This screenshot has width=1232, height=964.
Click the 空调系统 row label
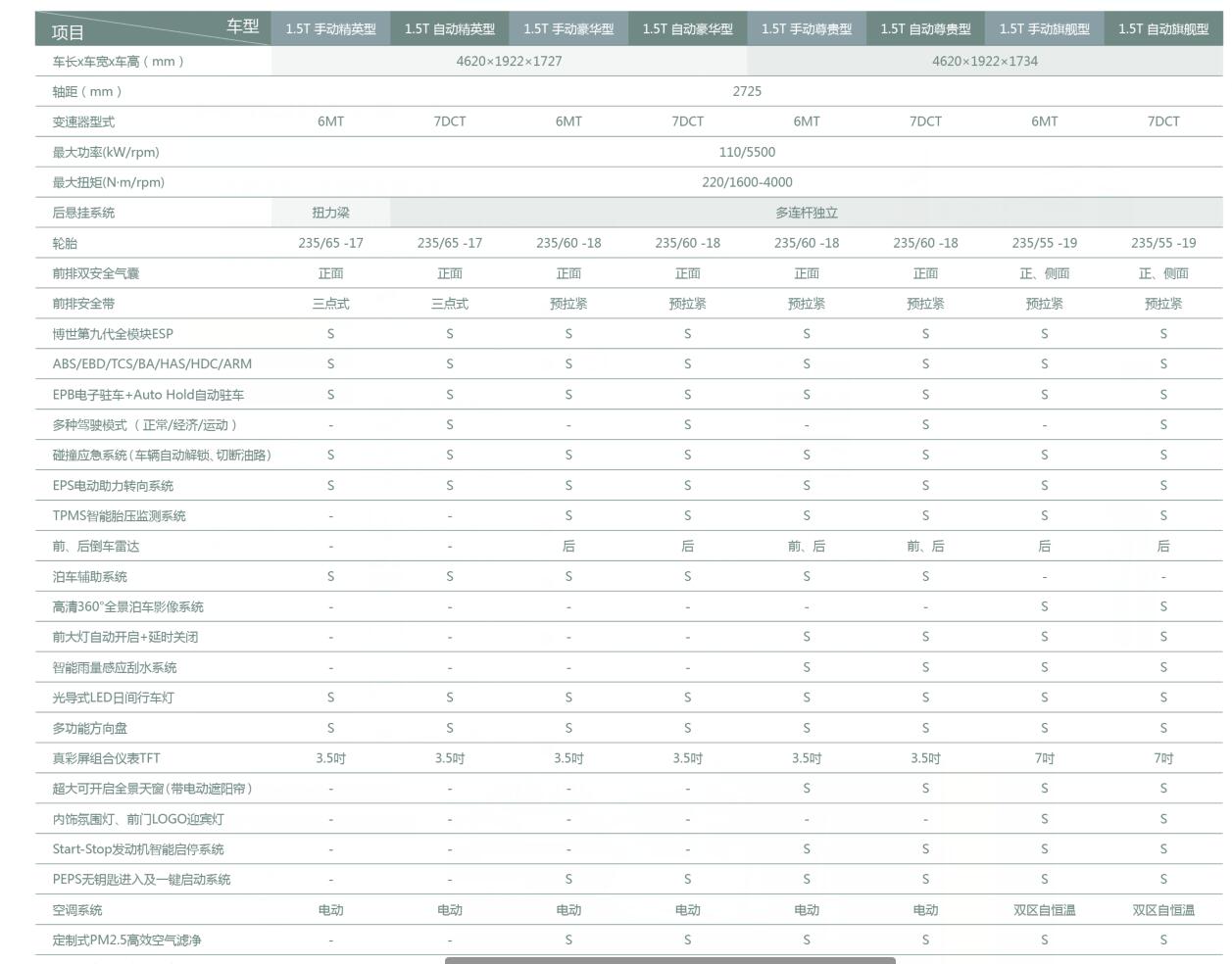click(77, 910)
